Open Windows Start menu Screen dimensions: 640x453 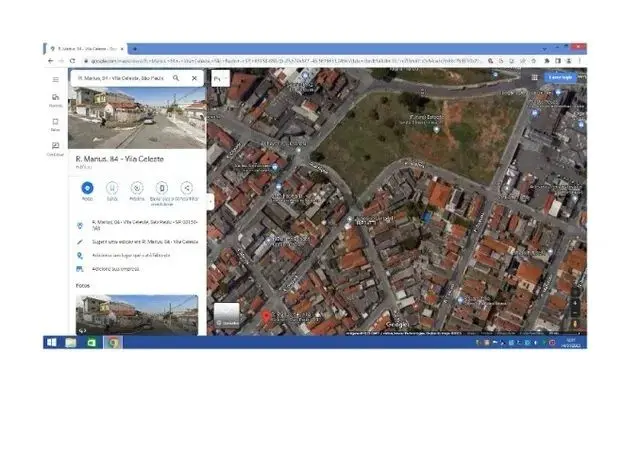click(51, 342)
